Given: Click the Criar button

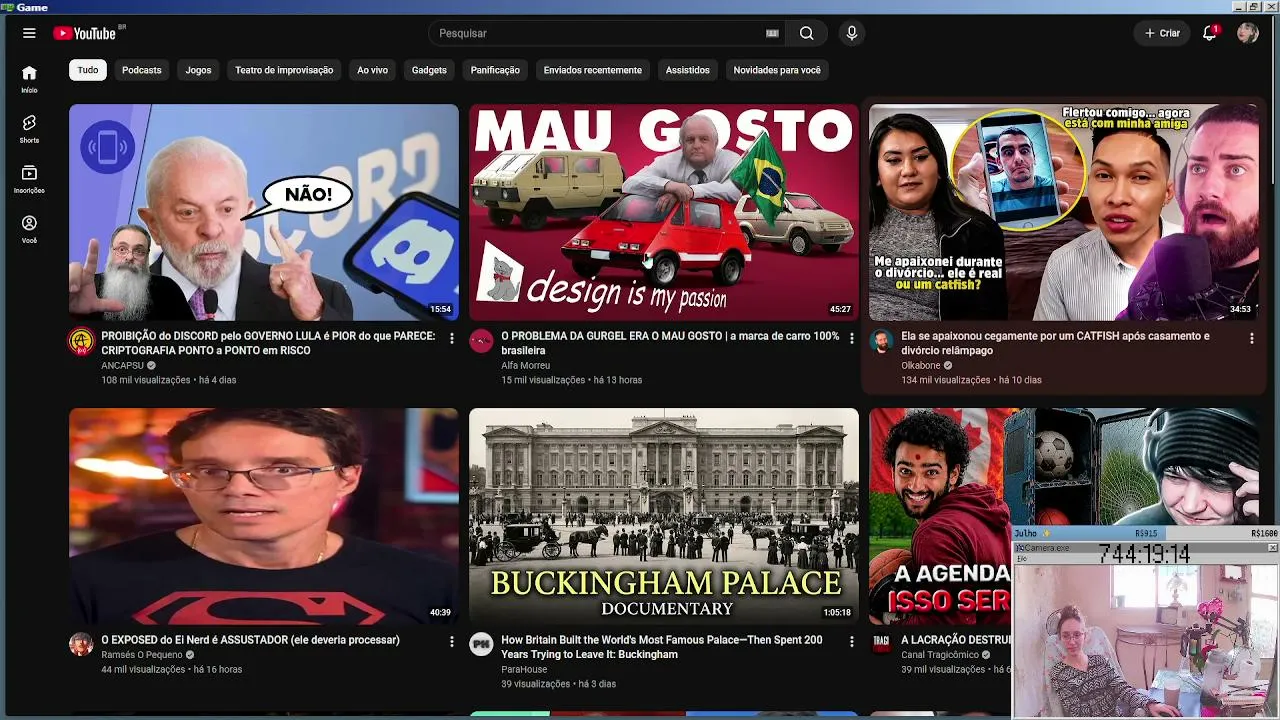Looking at the screenshot, I should pyautogui.click(x=1163, y=33).
